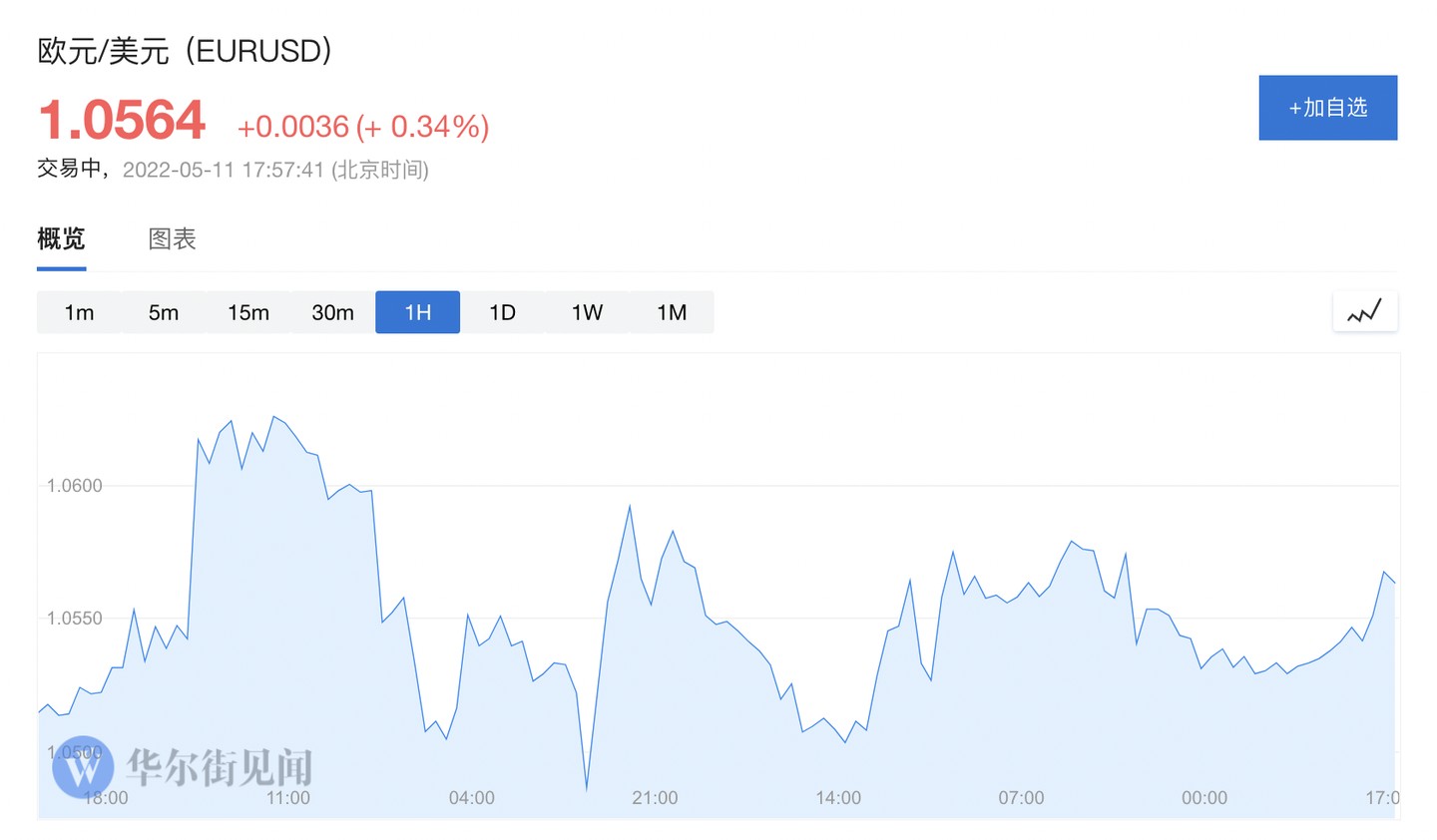Click the 欧元/美元 (EURUSD) title
Image resolution: width=1437 pixels, height=840 pixels.
pos(185,51)
